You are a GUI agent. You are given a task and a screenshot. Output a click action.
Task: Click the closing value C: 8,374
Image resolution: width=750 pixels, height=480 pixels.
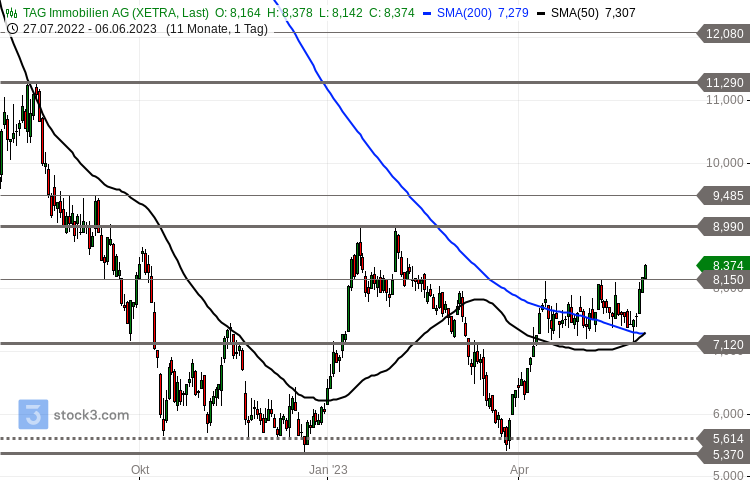click(392, 13)
